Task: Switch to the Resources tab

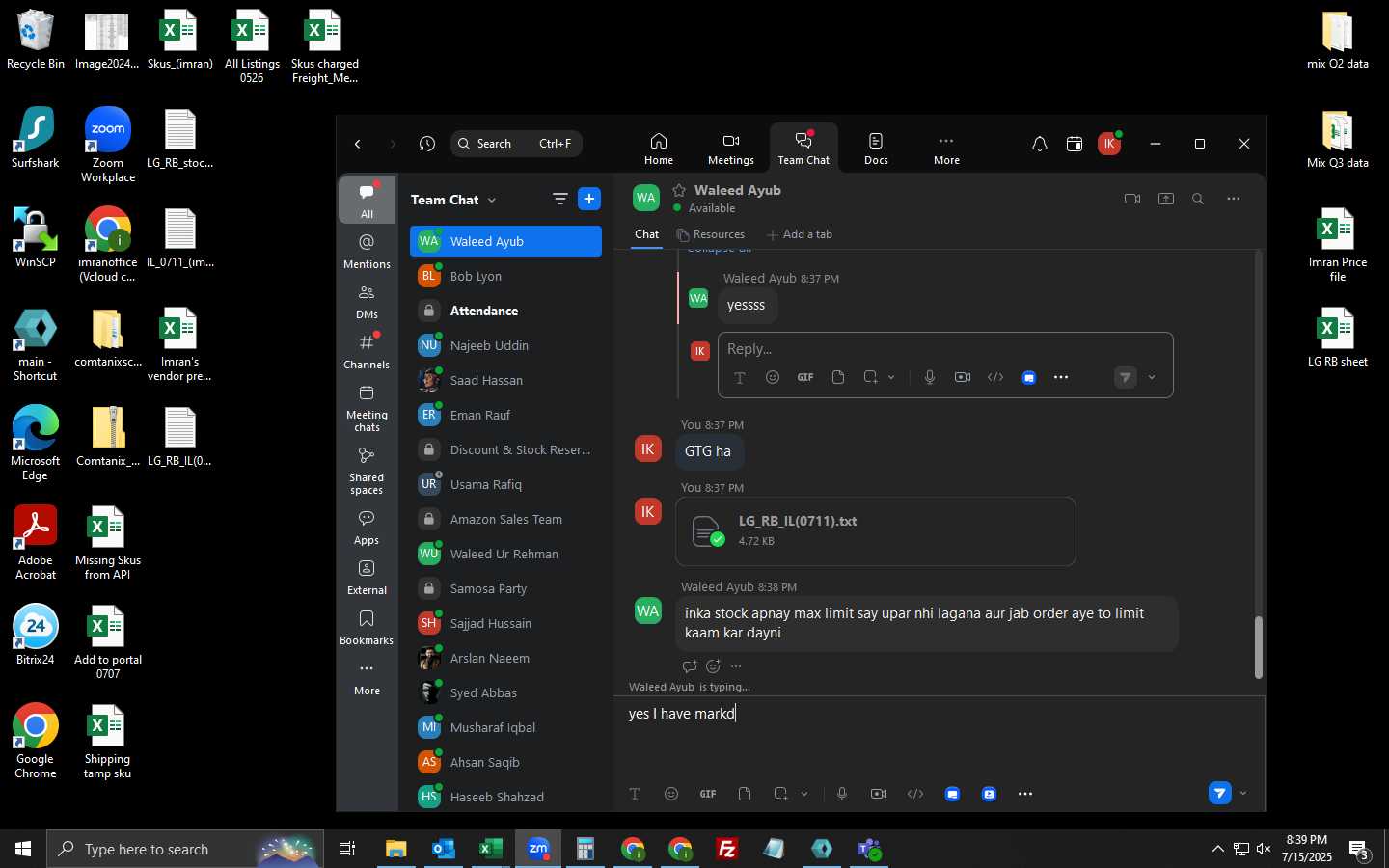Action: tap(711, 234)
